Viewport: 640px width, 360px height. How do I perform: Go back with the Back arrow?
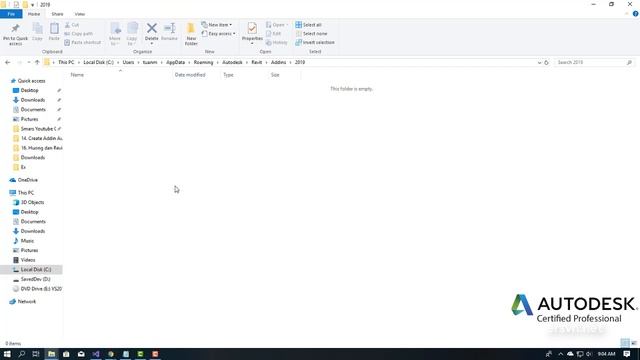pyautogui.click(x=7, y=62)
